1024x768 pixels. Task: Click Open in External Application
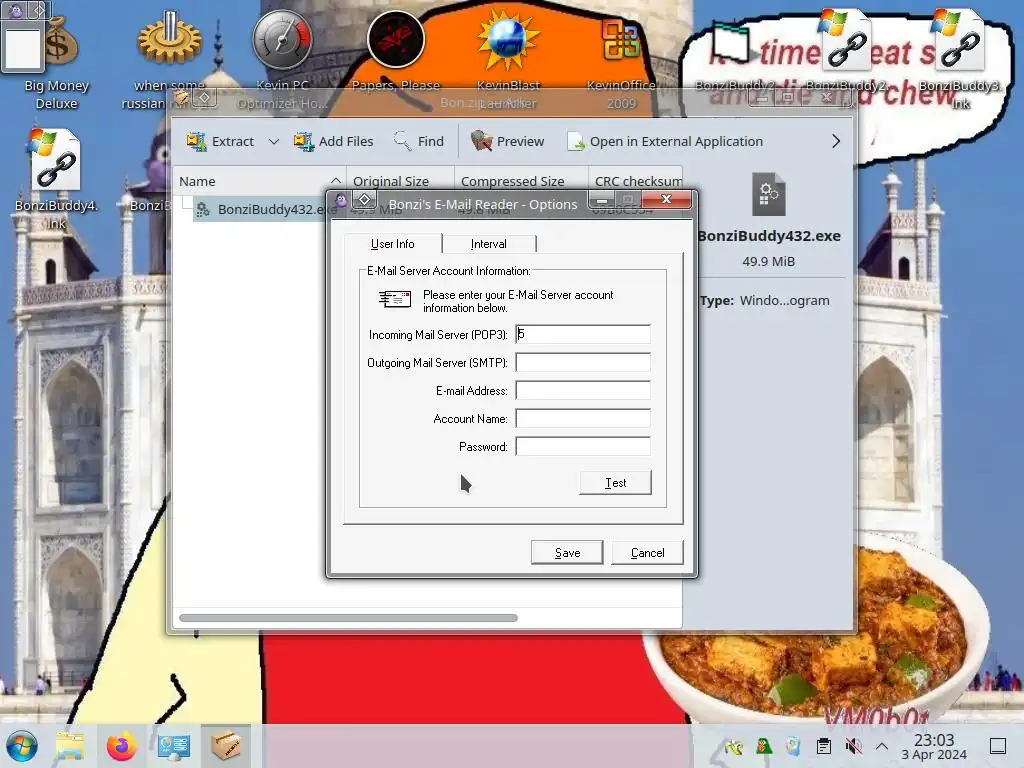pyautogui.click(x=665, y=141)
